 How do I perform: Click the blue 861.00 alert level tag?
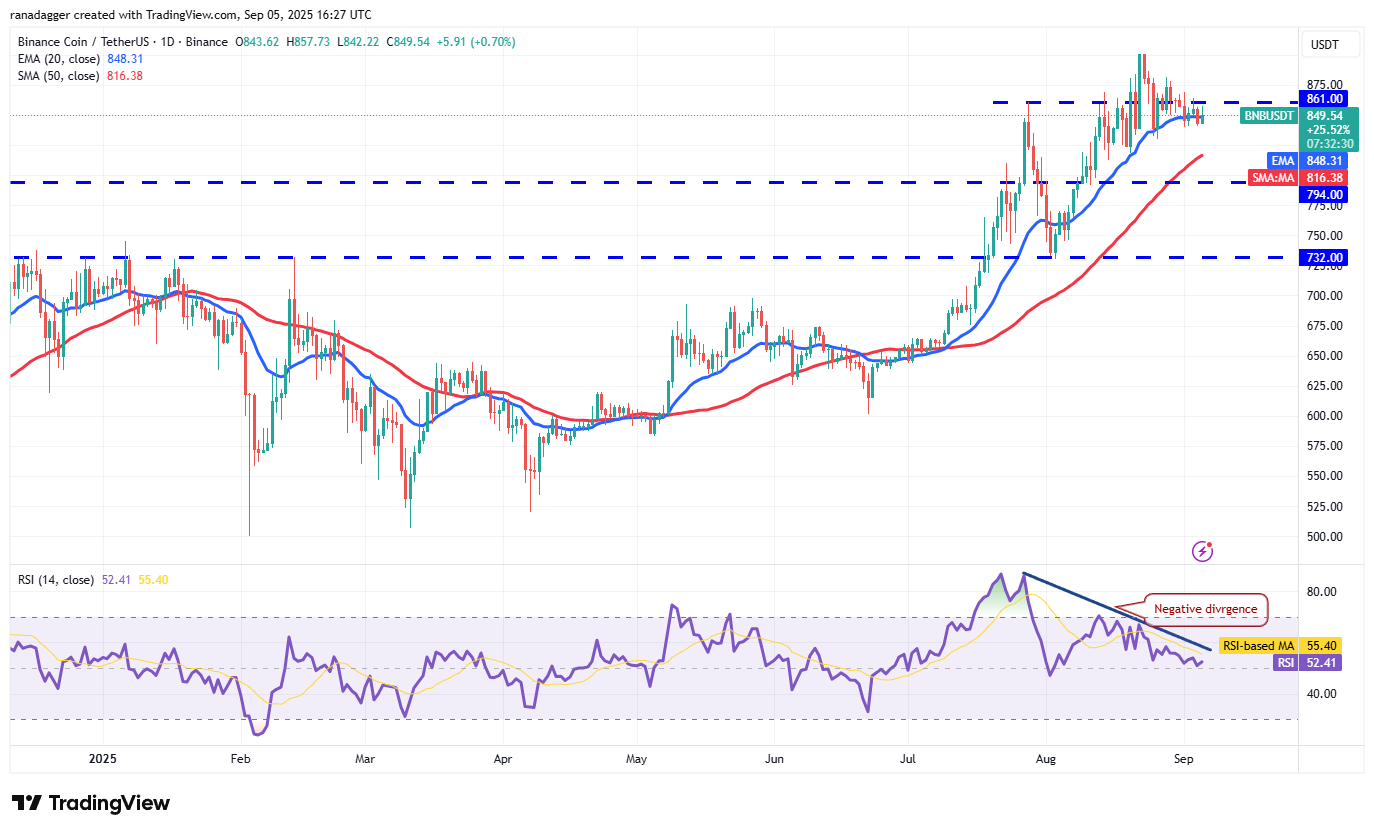pos(1322,98)
